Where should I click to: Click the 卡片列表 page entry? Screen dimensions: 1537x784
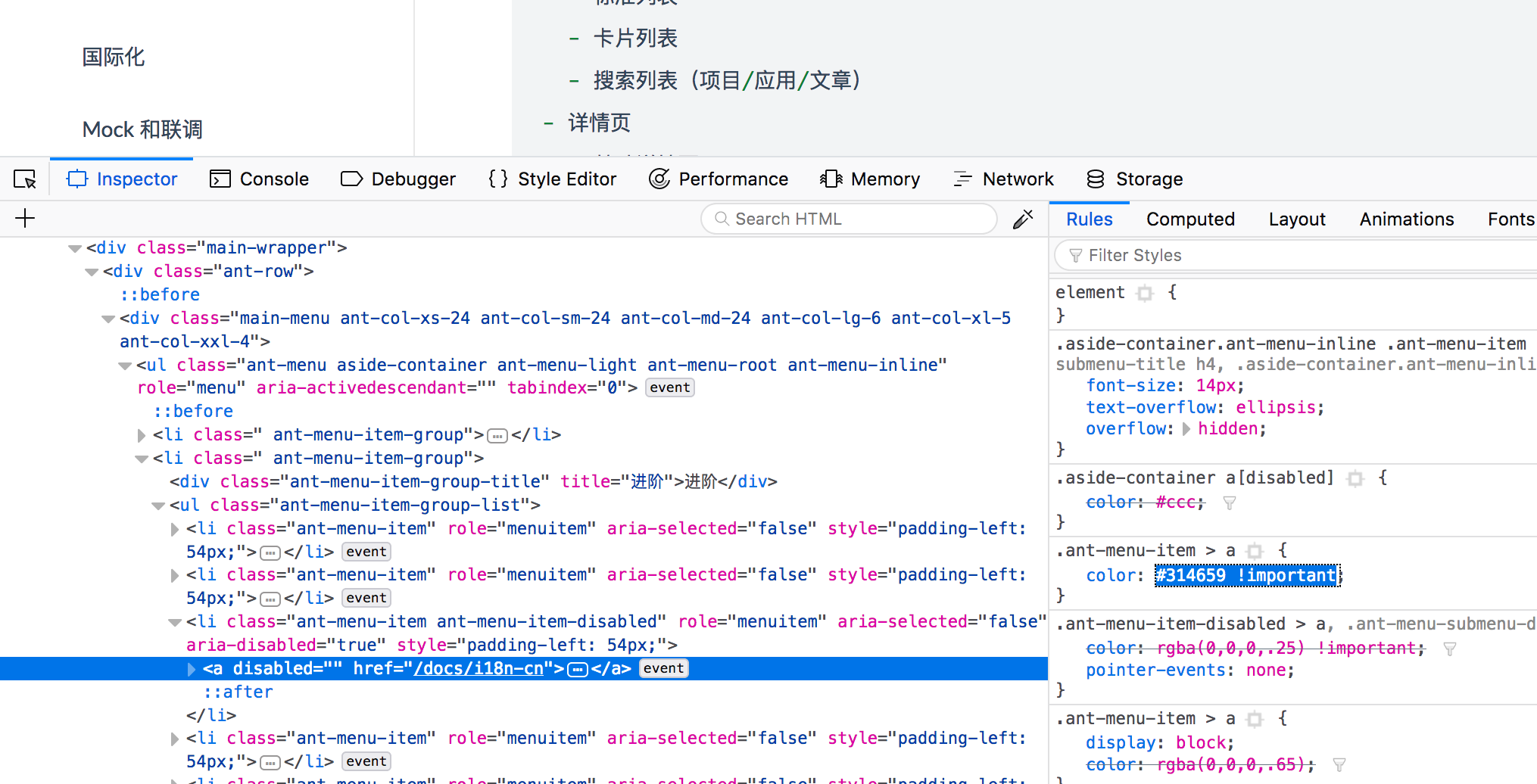(x=635, y=38)
